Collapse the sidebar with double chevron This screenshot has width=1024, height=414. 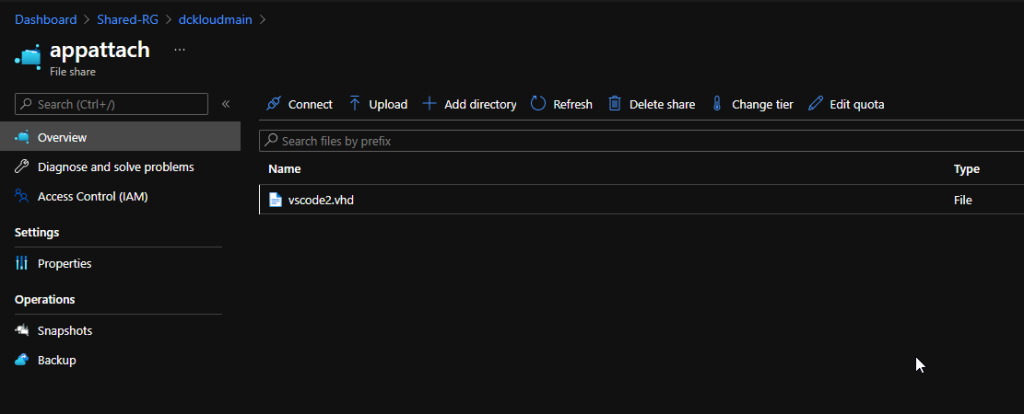(x=225, y=104)
